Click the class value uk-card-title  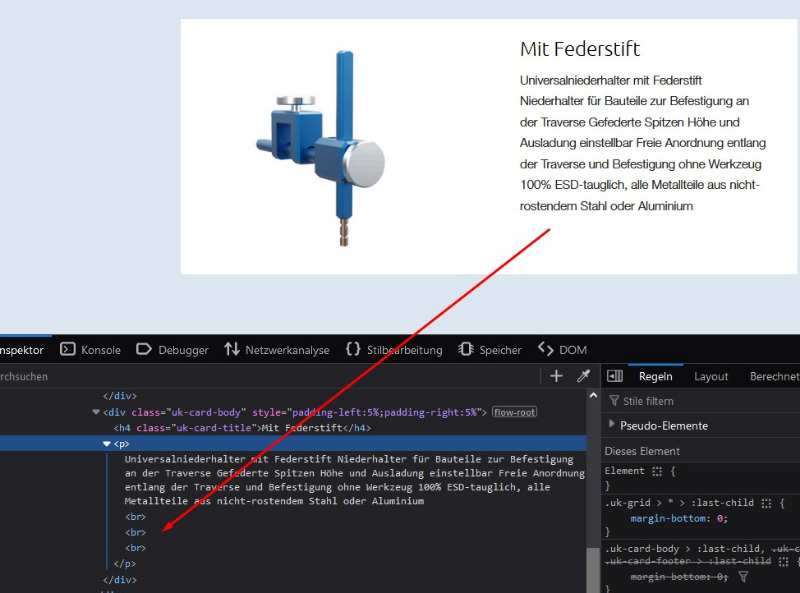(x=213, y=428)
